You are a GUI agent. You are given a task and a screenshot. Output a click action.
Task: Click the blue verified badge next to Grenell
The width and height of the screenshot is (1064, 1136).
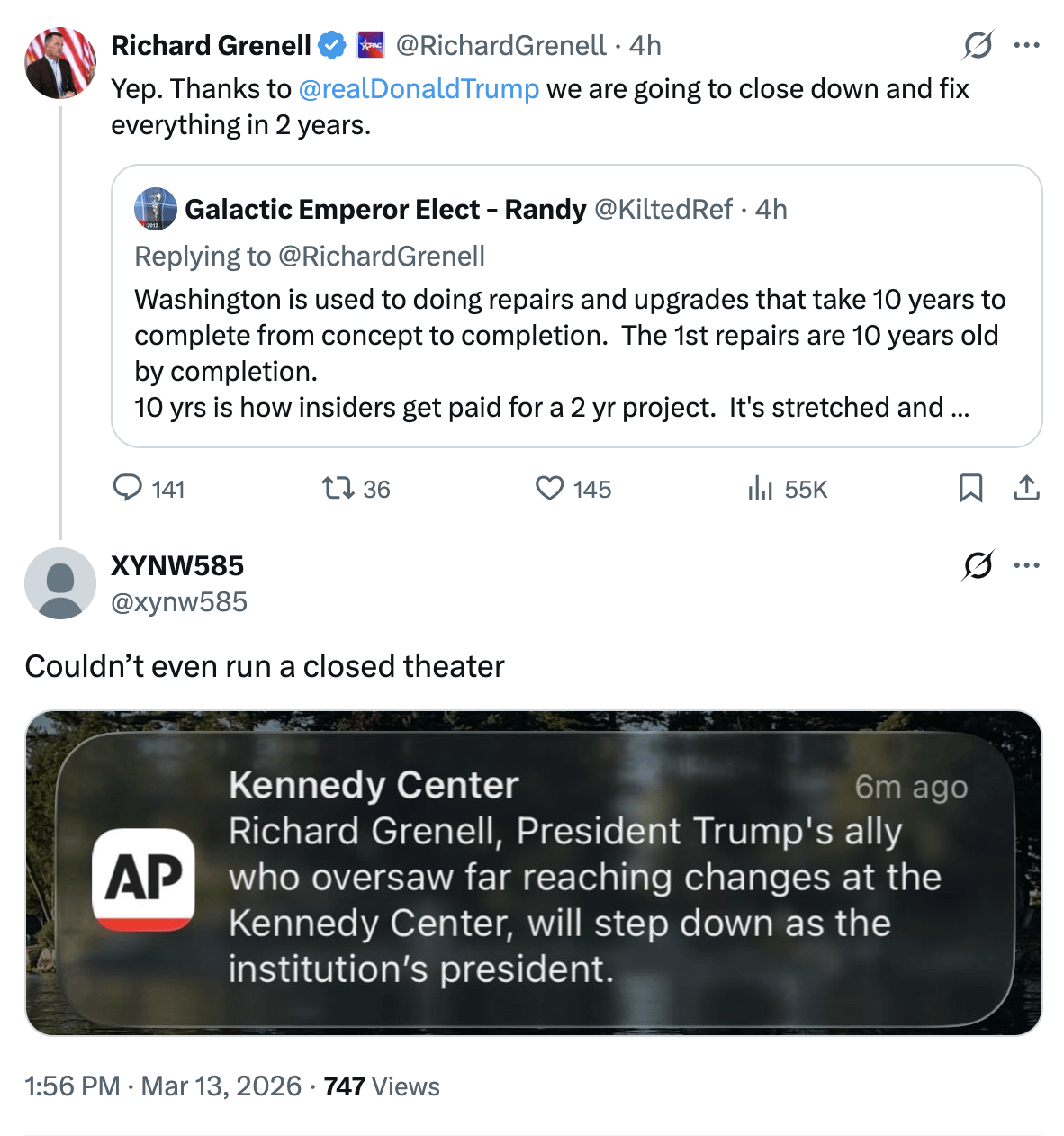pyautogui.click(x=333, y=45)
